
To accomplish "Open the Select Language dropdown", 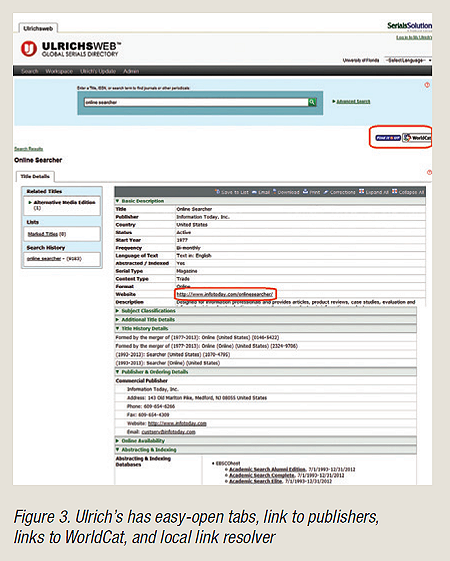I will click(x=408, y=60).
